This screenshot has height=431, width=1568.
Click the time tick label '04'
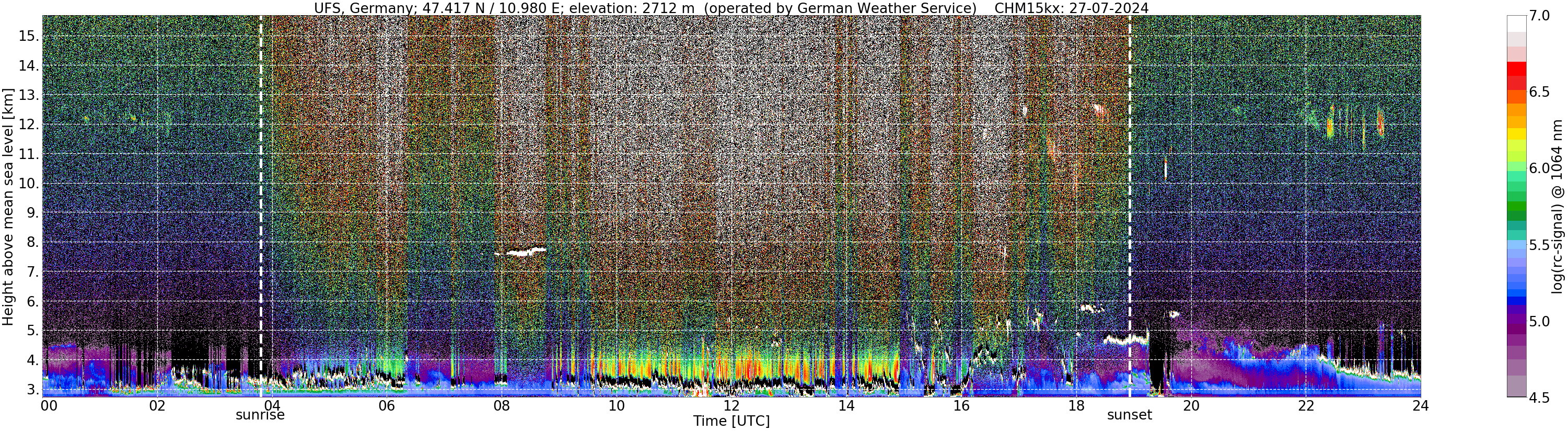point(272,406)
